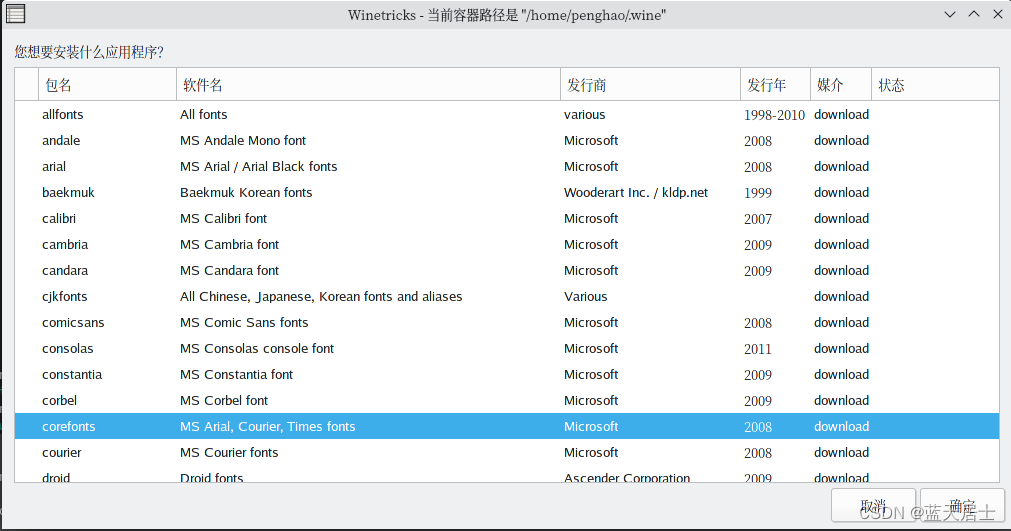The width and height of the screenshot is (1011, 531).
Task: Click 'All fonts' software name
Action: click(x=204, y=115)
